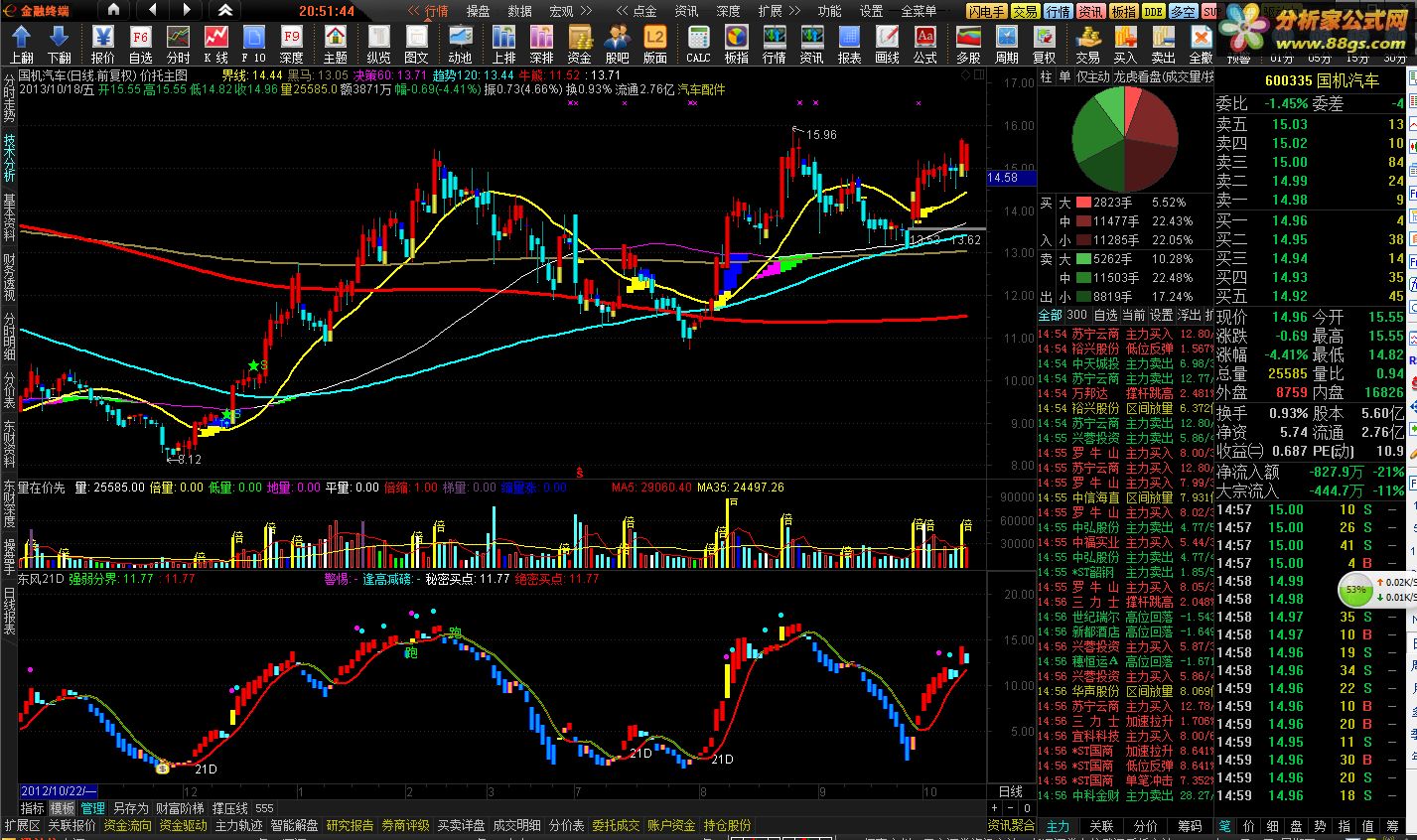Click the fund-flow pie chart

click(x=1123, y=139)
